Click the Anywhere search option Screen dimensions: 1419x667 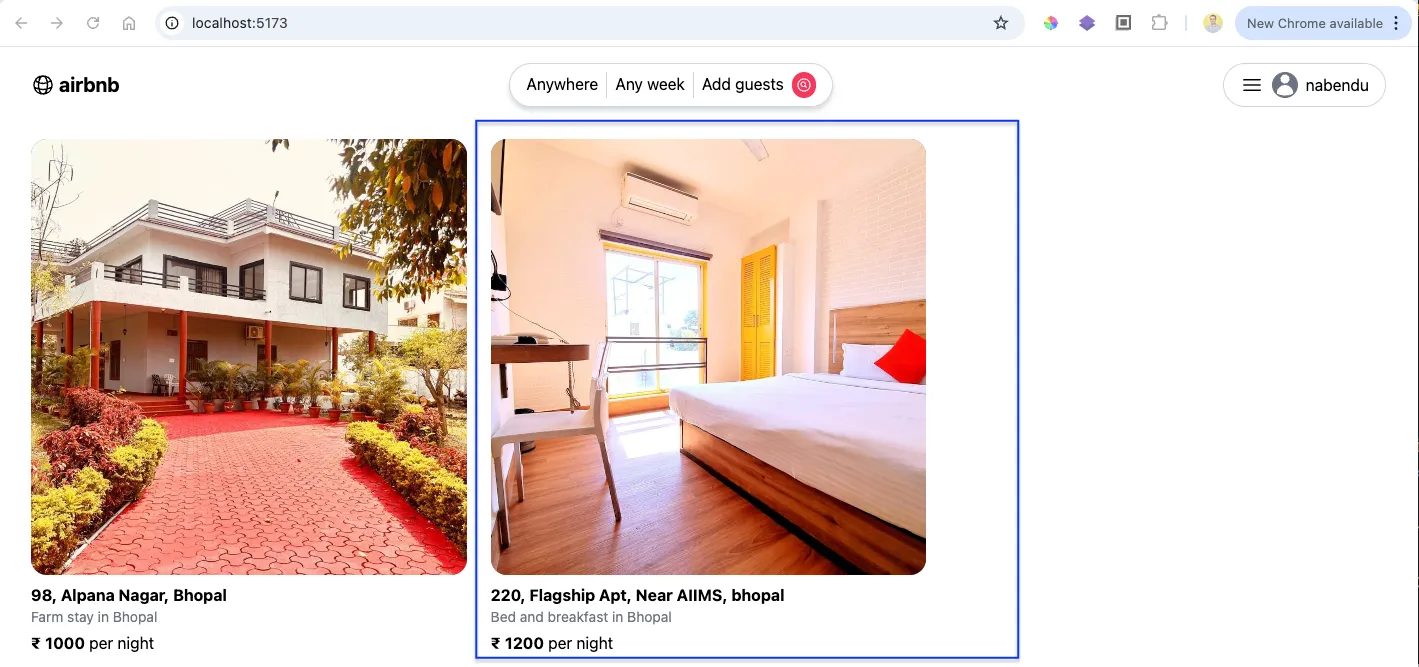(562, 85)
